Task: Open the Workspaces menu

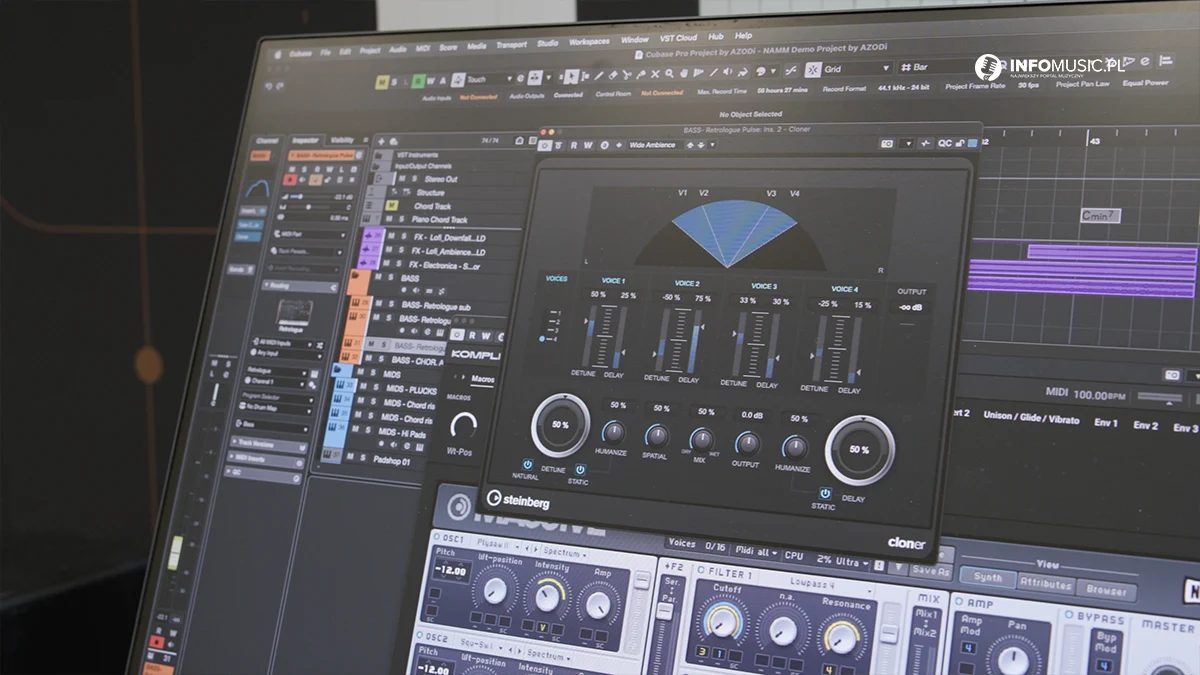Action: (589, 42)
